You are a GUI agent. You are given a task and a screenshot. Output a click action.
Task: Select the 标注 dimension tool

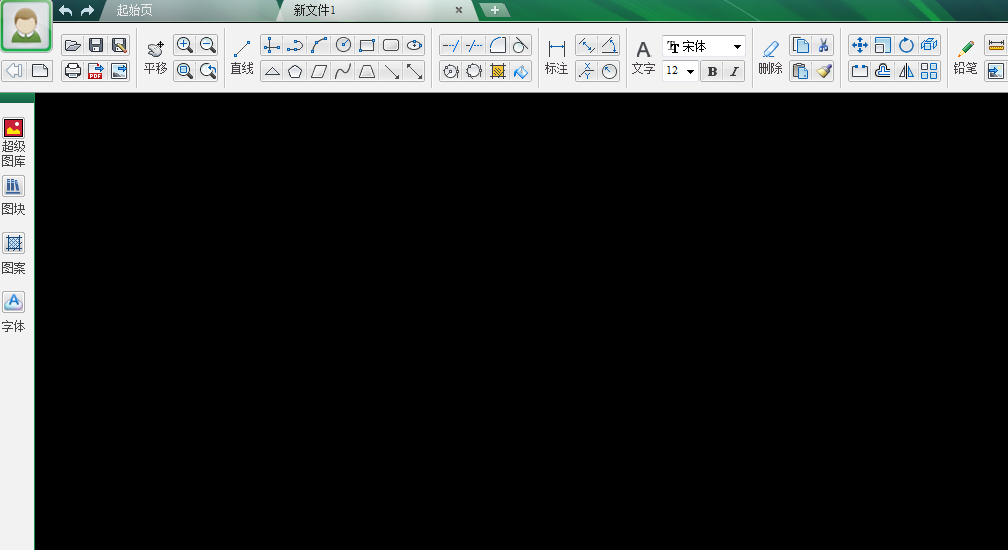pos(556,57)
